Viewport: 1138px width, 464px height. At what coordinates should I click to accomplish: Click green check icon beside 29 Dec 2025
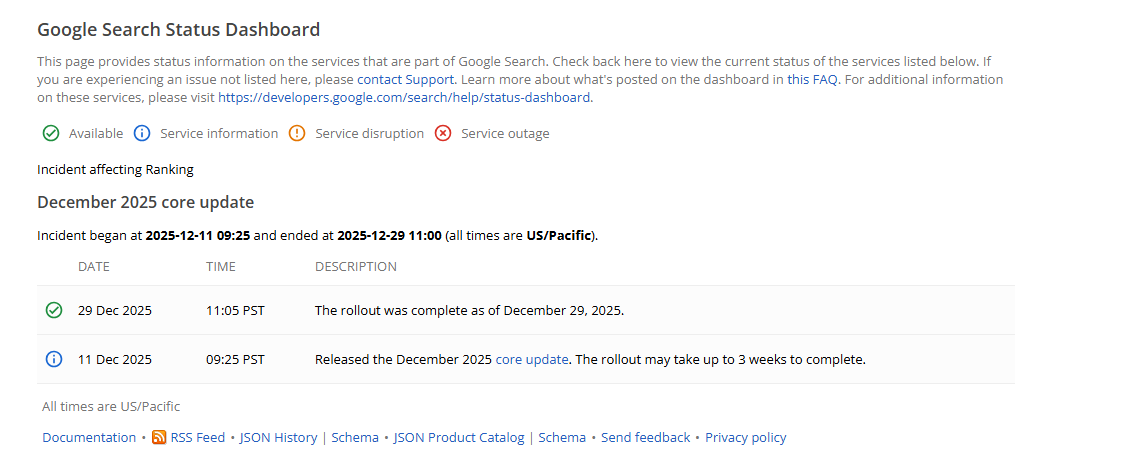click(54, 310)
